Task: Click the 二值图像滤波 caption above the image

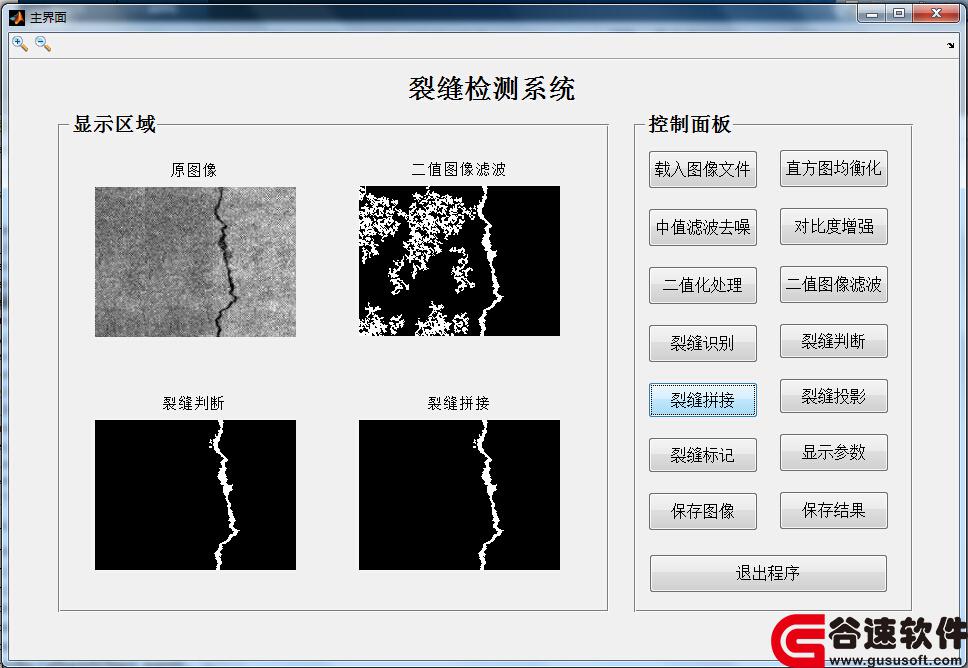Action: pyautogui.click(x=459, y=169)
